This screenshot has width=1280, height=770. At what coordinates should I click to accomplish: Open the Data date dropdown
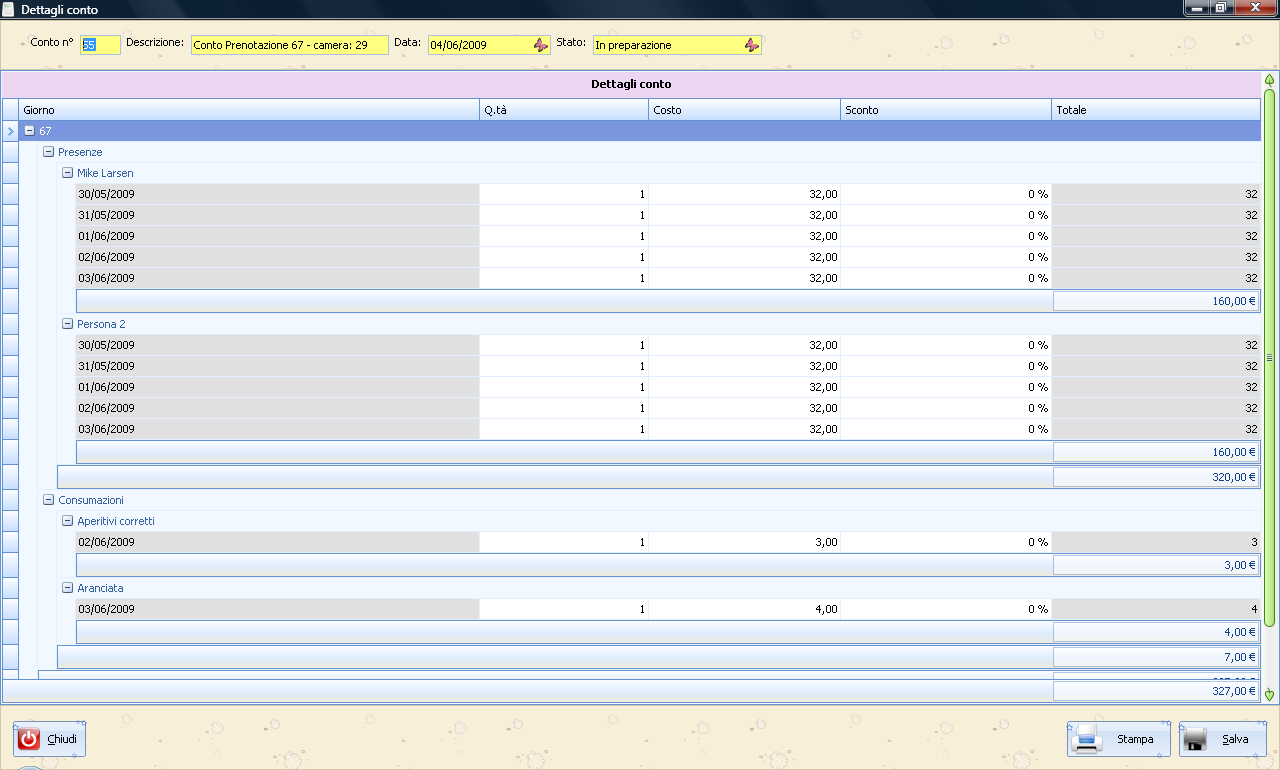540,45
